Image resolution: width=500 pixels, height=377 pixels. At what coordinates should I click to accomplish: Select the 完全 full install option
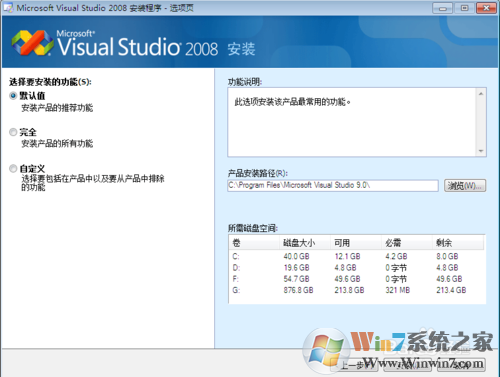coord(13,132)
